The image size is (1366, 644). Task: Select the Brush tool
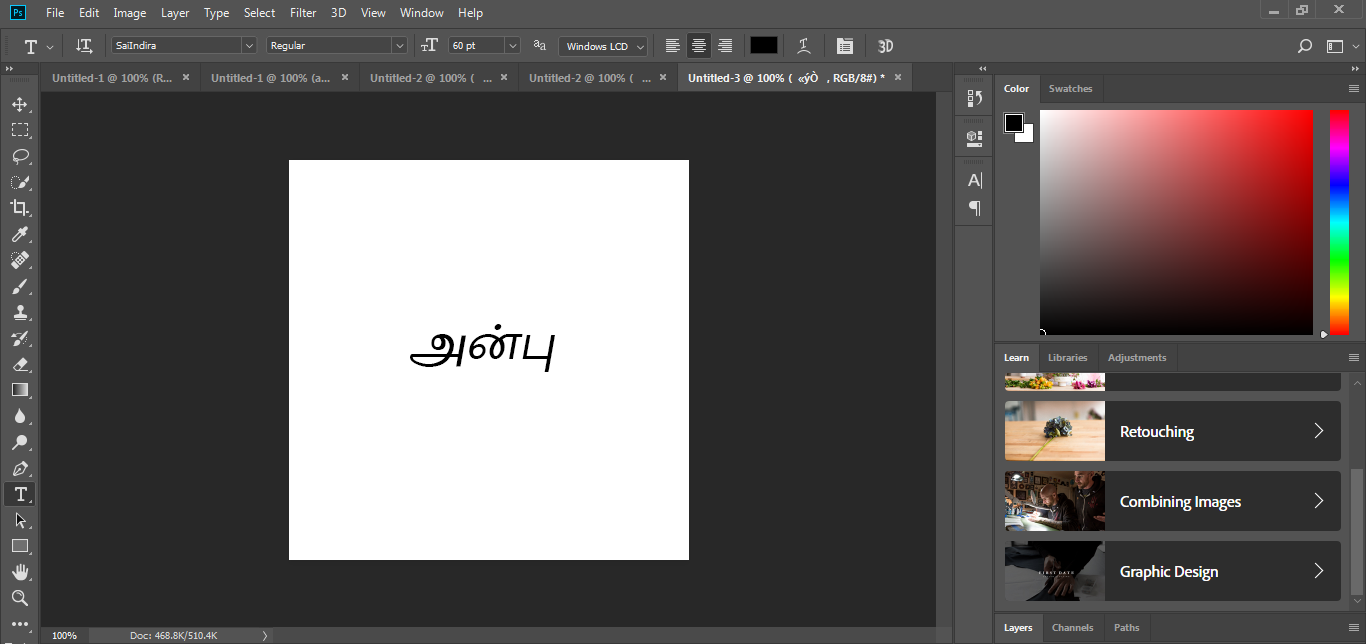(20, 286)
